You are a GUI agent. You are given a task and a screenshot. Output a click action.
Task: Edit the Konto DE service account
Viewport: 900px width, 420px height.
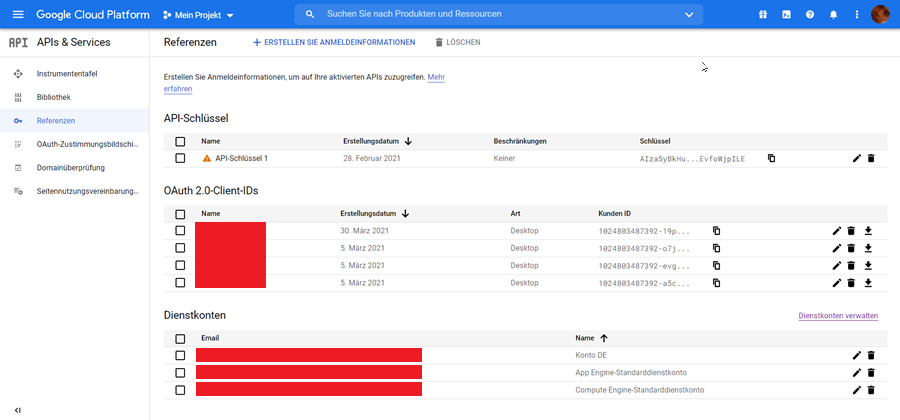(857, 355)
